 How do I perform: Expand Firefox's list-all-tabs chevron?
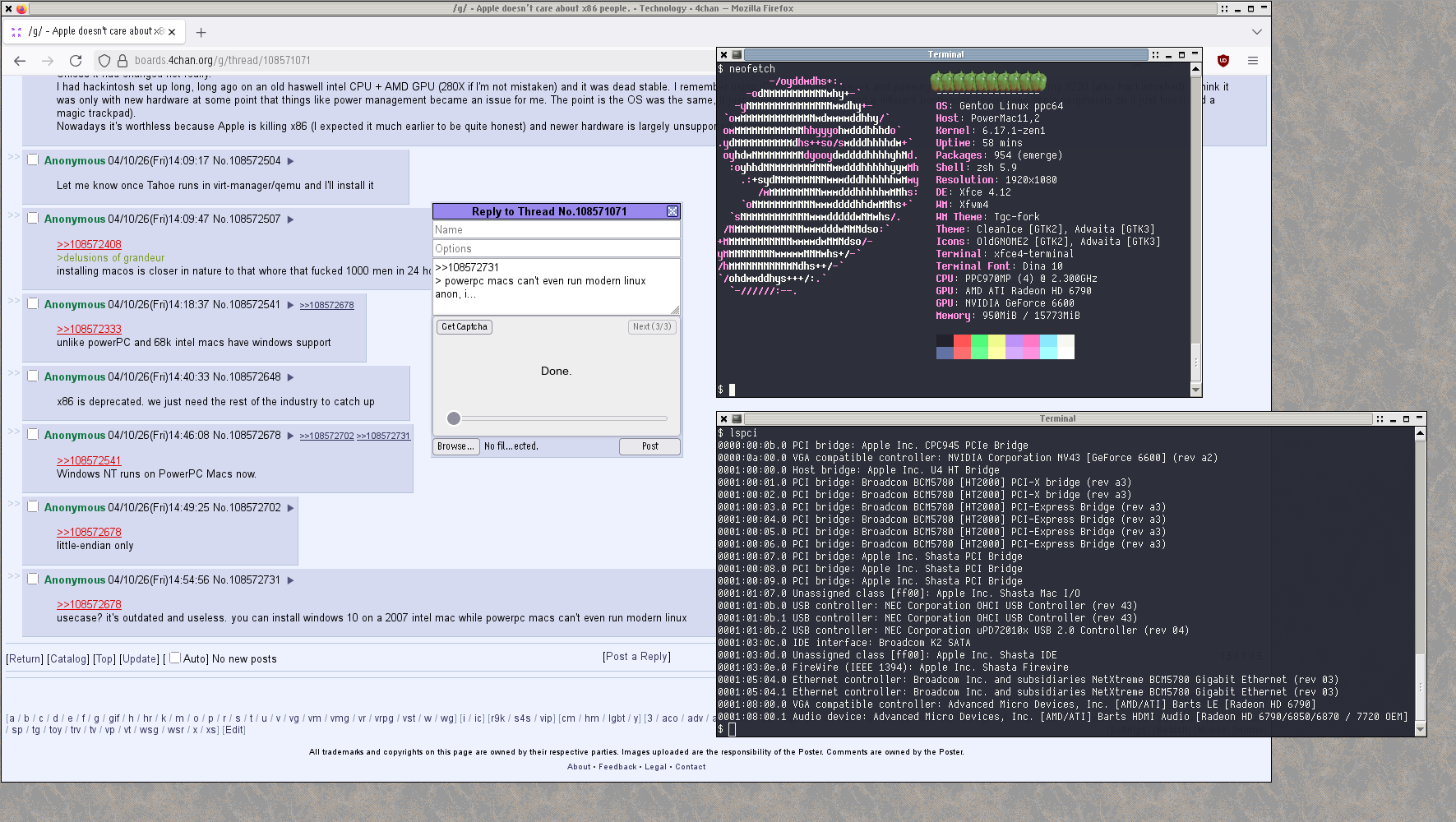point(1257,32)
